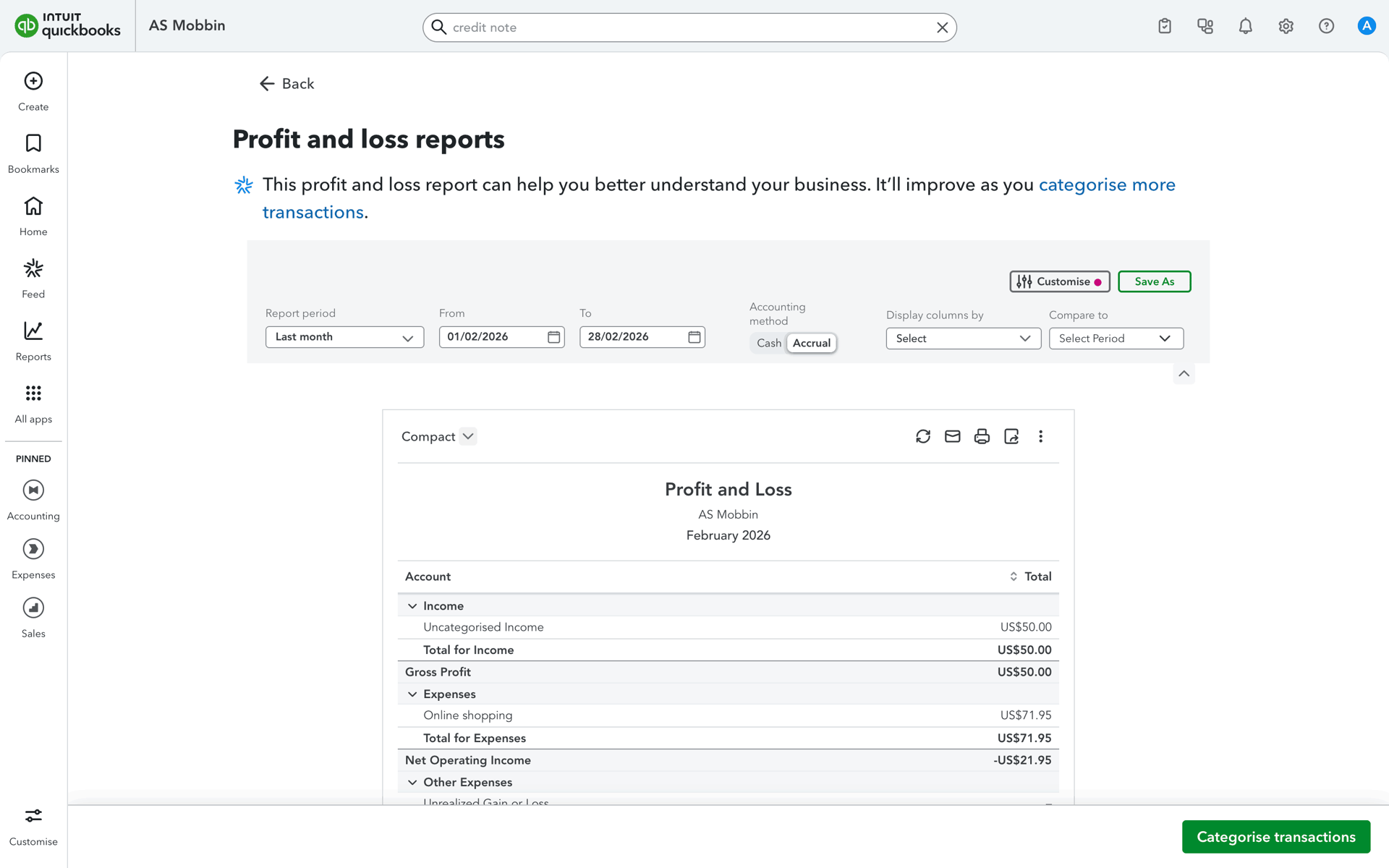Open the Report period dropdown
Viewport: 1389px width, 868px height.
[x=344, y=337]
